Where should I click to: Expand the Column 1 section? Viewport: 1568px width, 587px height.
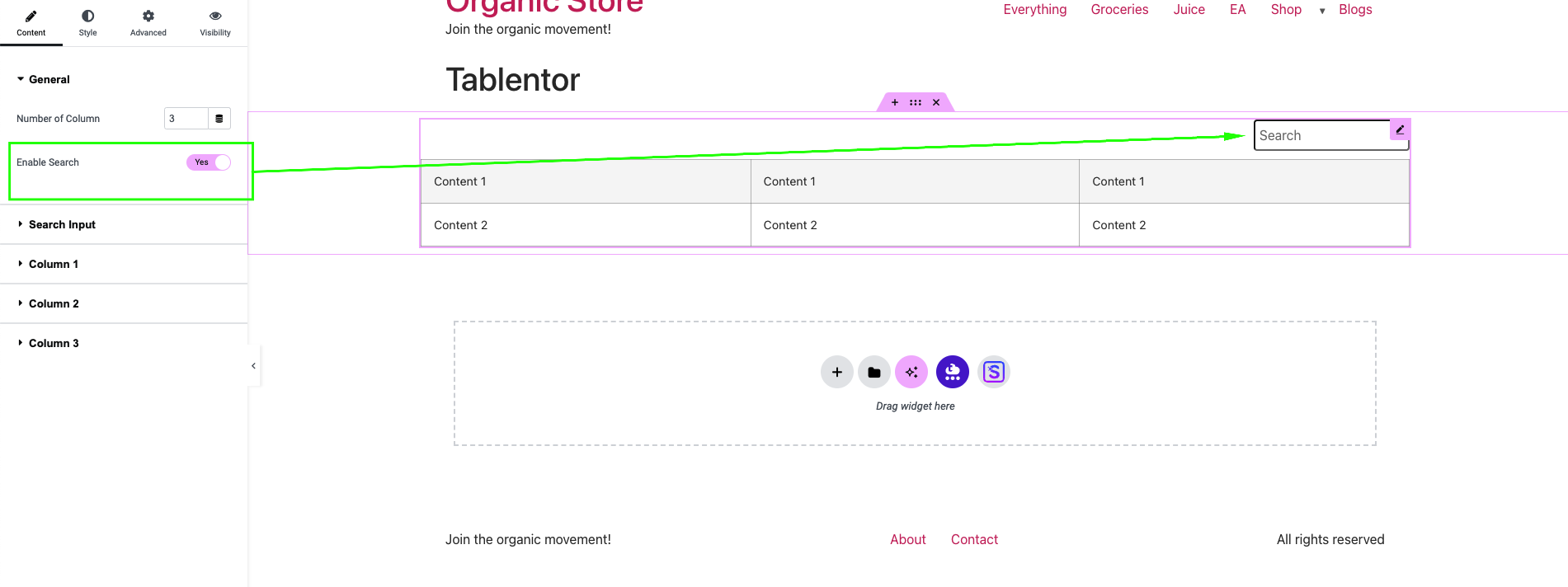54,264
